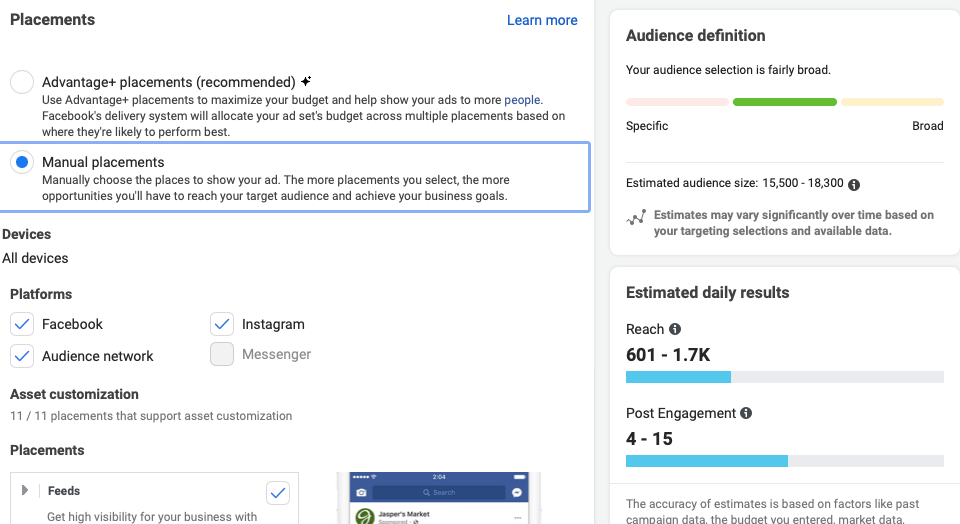Click the Estimated daily results heading

click(707, 293)
